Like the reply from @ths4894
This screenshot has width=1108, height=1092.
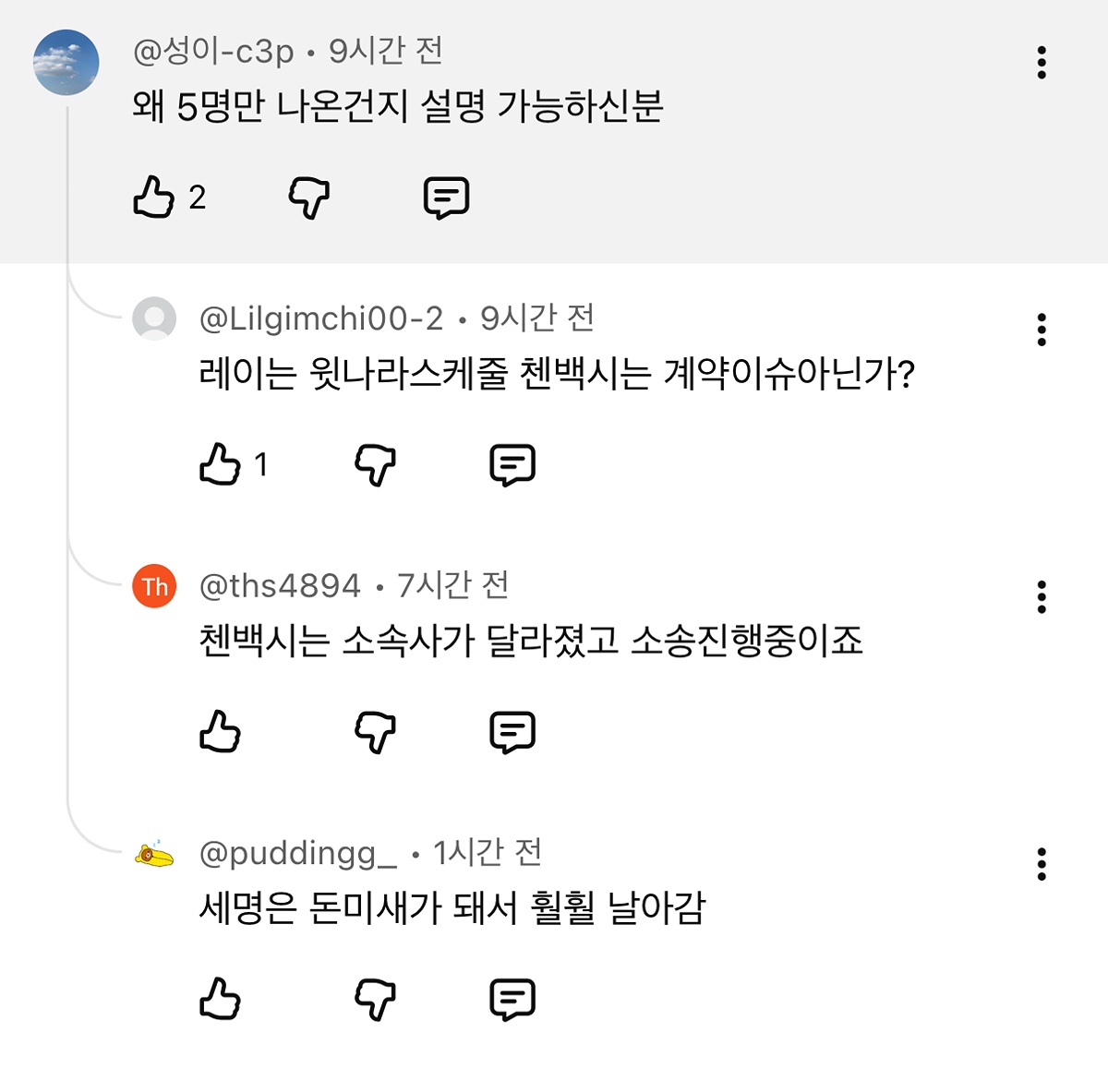220,732
